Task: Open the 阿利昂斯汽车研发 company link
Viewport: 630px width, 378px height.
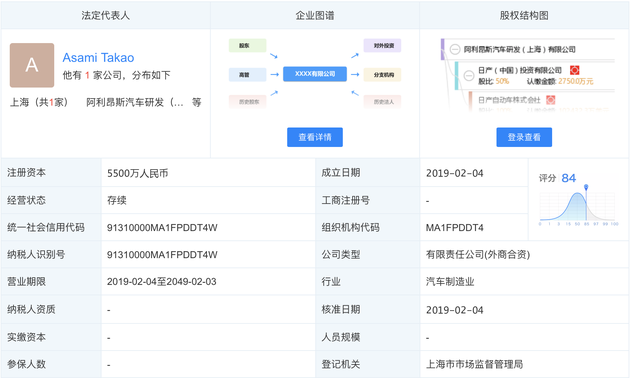Action: pos(135,102)
